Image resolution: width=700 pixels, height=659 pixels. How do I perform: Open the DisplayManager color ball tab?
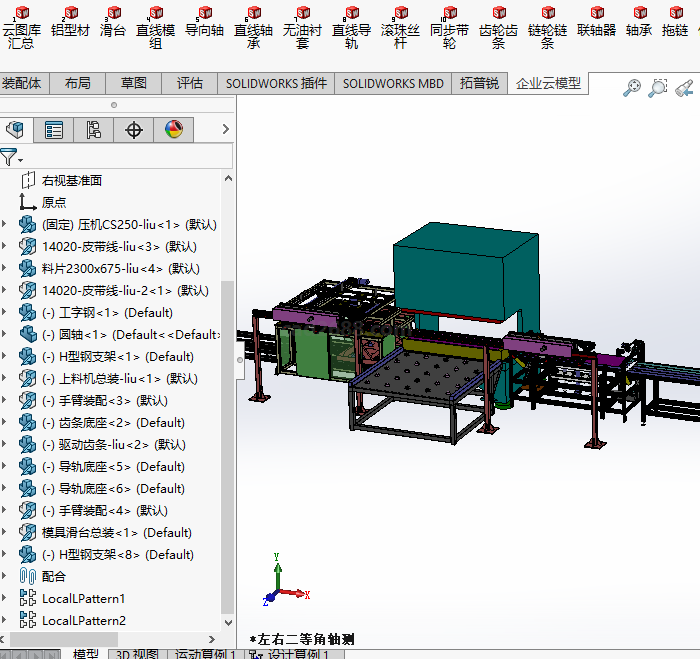coord(174,130)
